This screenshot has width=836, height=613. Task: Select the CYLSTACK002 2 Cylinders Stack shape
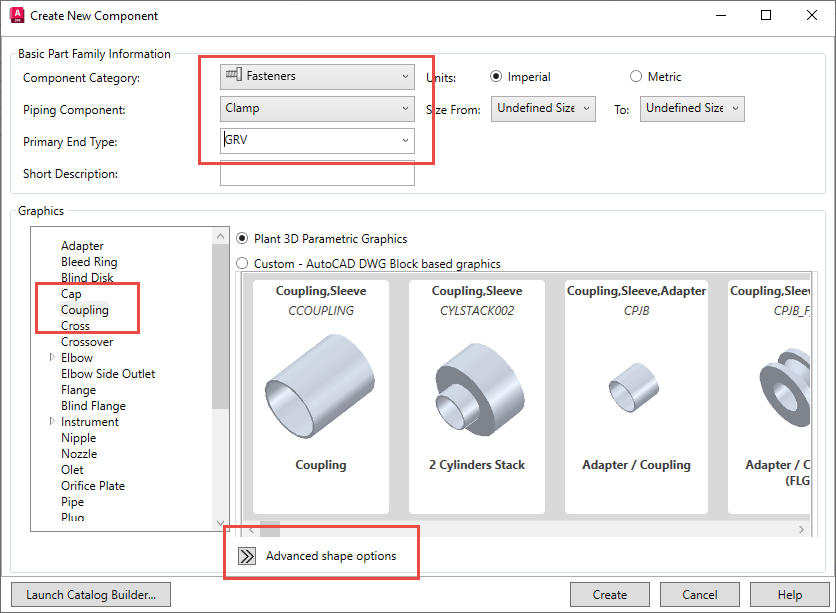pyautogui.click(x=477, y=390)
